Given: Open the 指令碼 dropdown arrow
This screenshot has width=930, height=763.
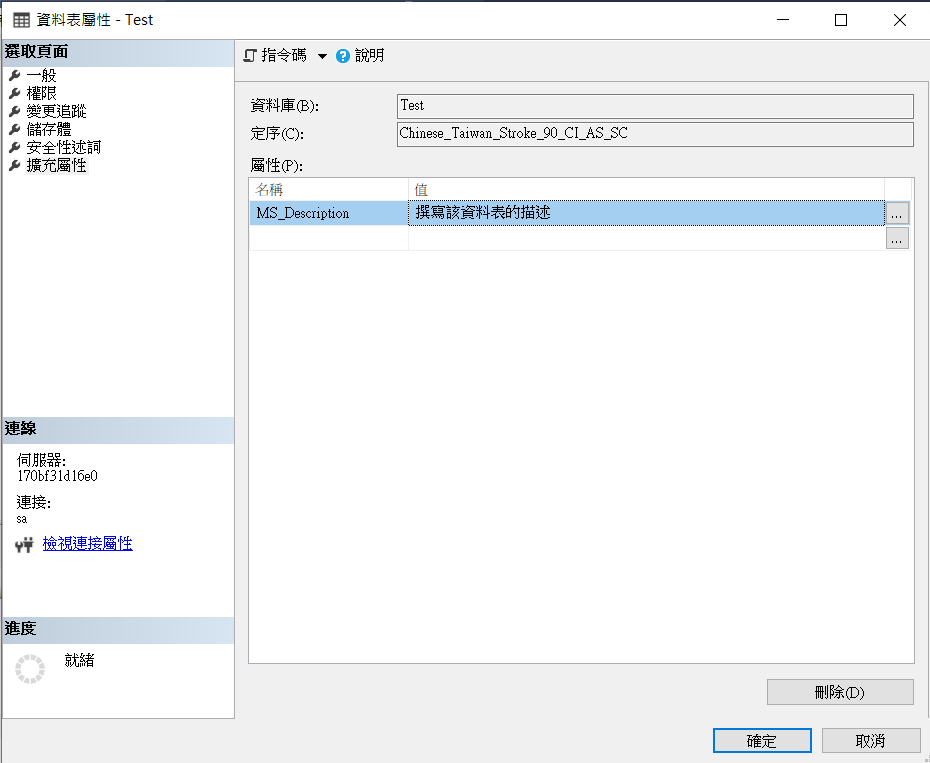Looking at the screenshot, I should [x=322, y=57].
